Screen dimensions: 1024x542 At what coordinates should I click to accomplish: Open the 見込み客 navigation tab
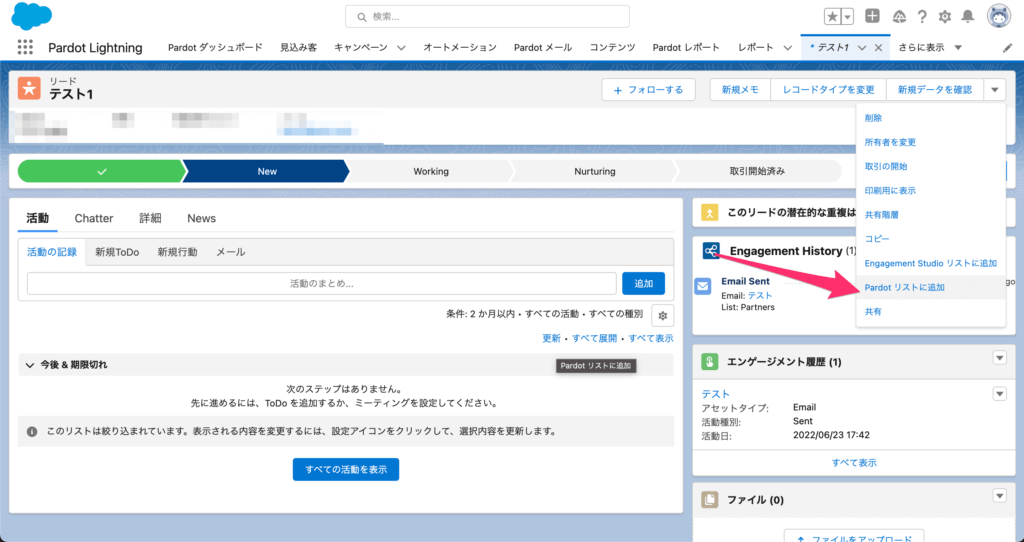[298, 47]
